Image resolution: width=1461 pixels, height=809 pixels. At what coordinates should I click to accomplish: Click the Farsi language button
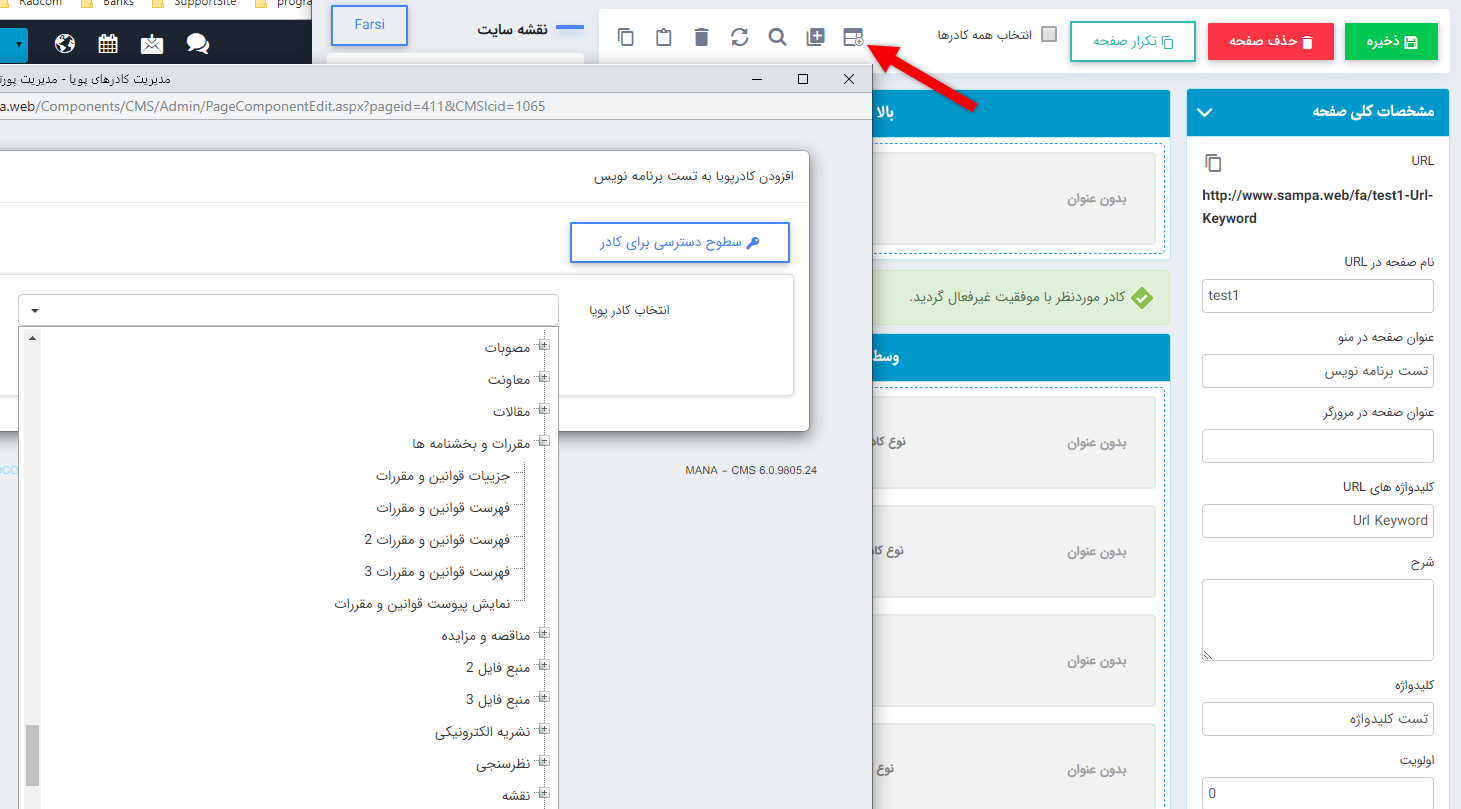coord(369,25)
